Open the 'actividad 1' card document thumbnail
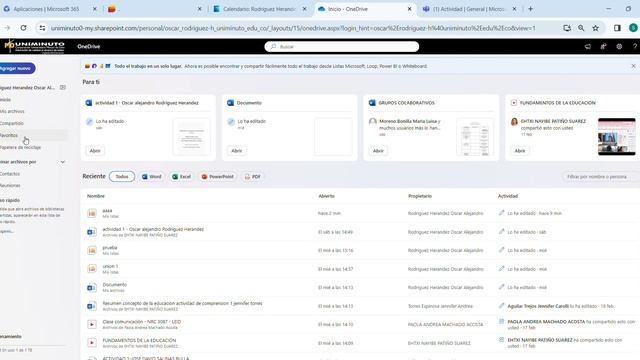The image size is (640, 360). click(x=191, y=137)
